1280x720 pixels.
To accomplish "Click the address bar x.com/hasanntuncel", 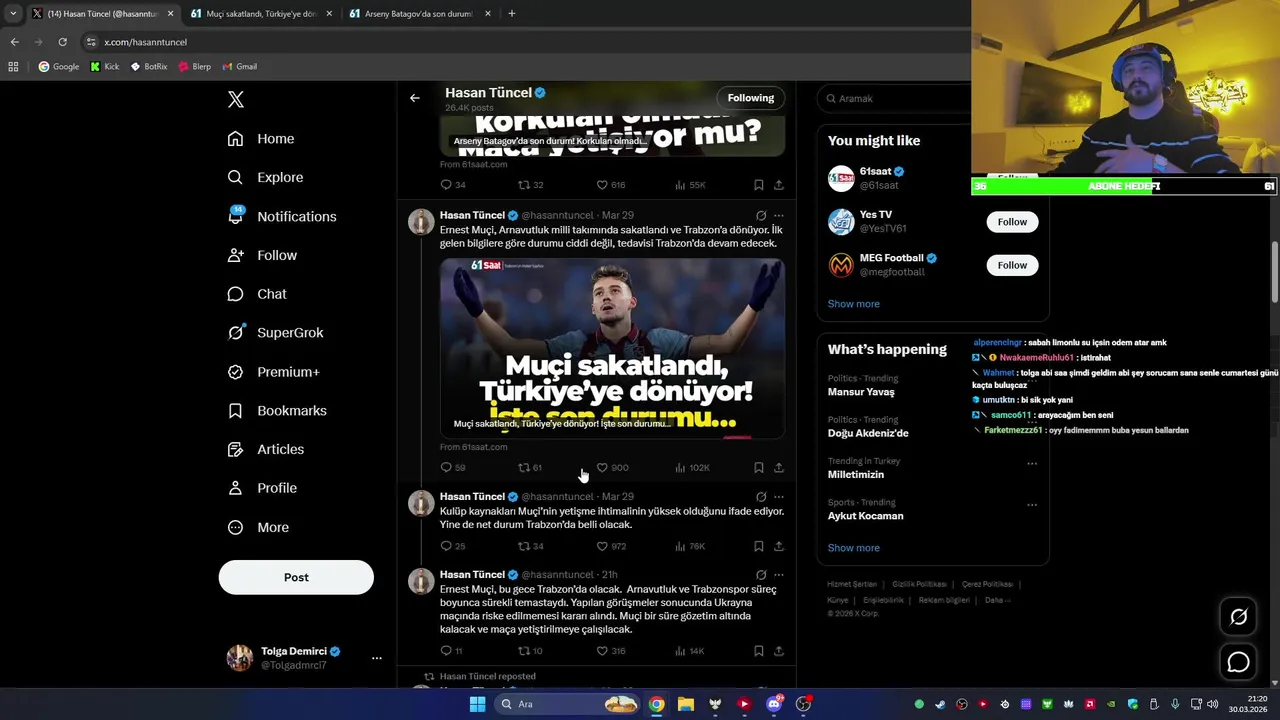I will click(x=145, y=42).
